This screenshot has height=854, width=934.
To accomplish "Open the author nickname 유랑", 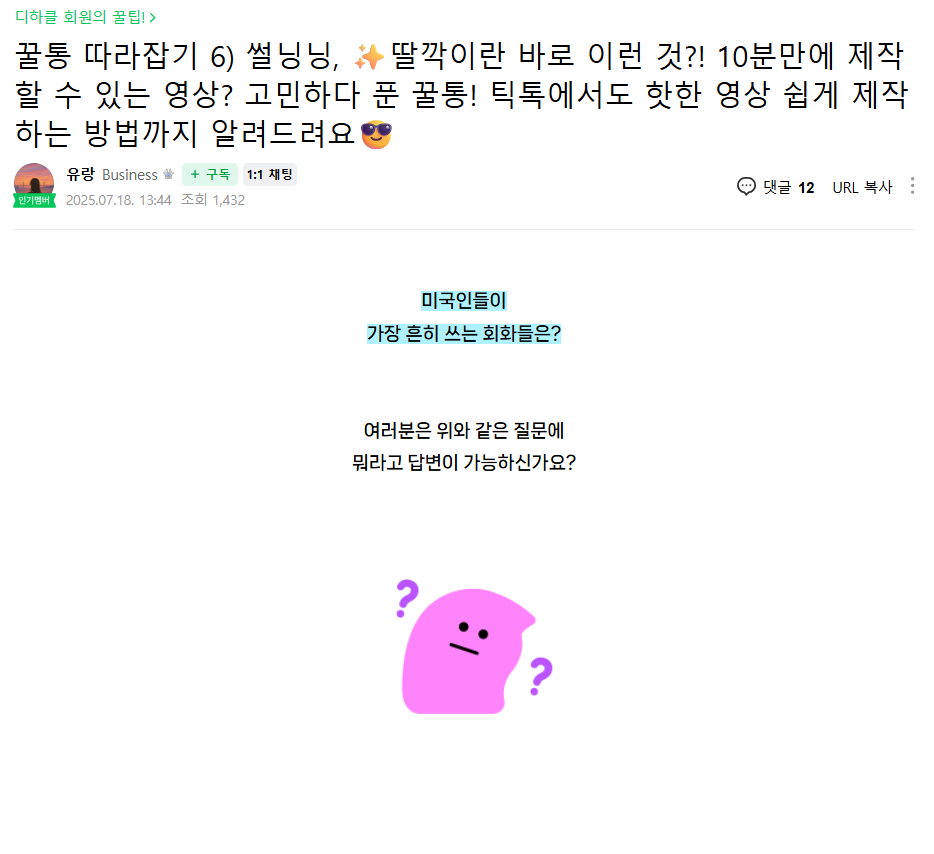I will (x=80, y=174).
